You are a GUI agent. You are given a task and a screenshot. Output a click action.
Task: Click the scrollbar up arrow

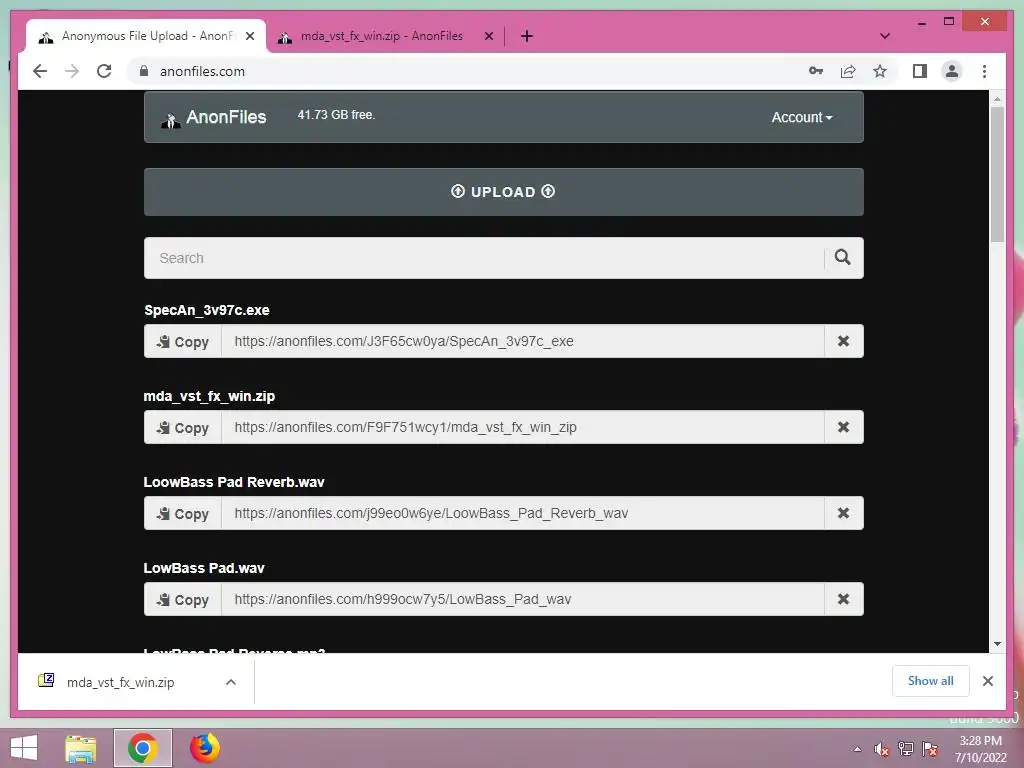point(997,99)
